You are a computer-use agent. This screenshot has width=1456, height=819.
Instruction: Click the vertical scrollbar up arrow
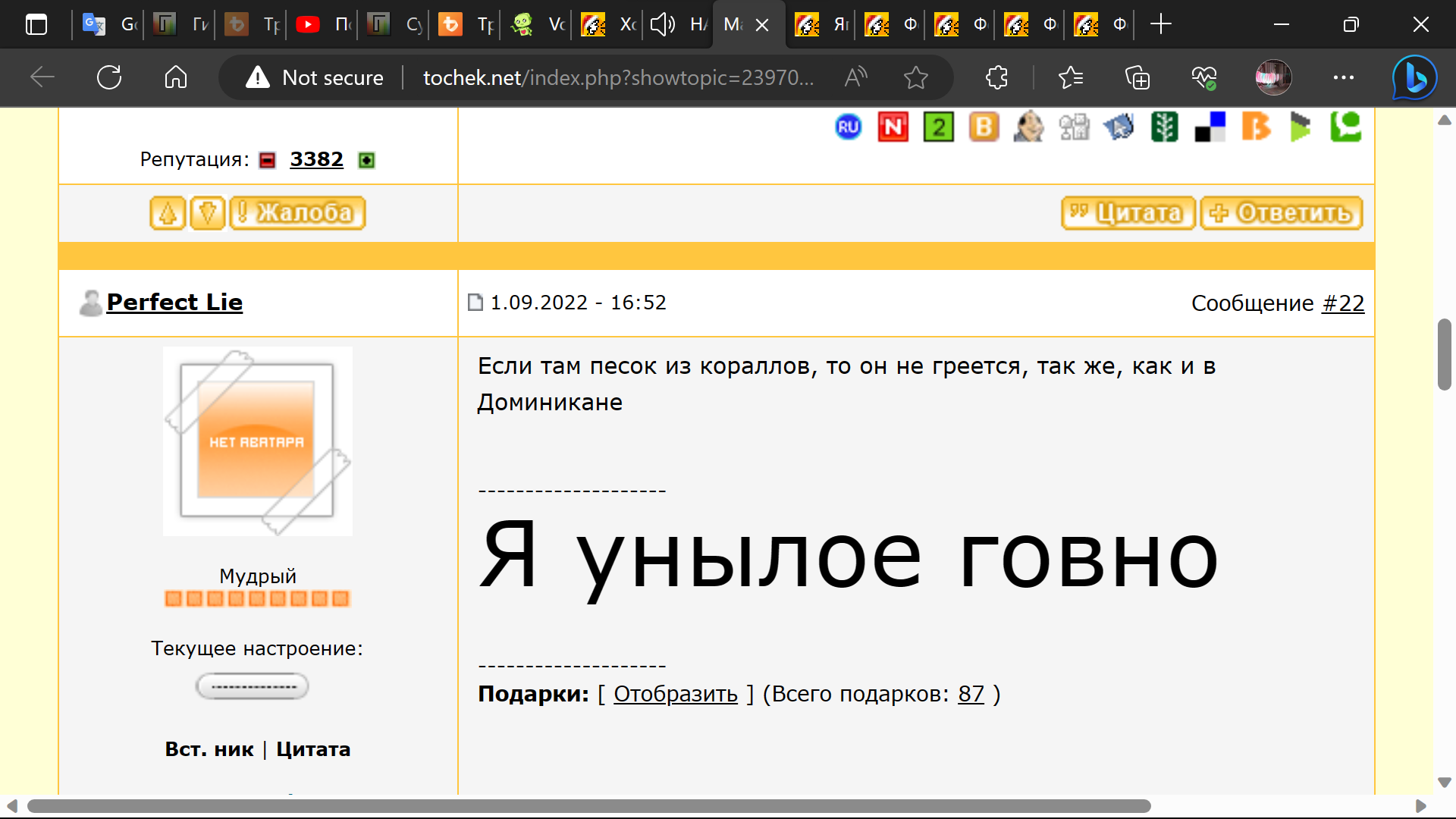pyautogui.click(x=1445, y=120)
